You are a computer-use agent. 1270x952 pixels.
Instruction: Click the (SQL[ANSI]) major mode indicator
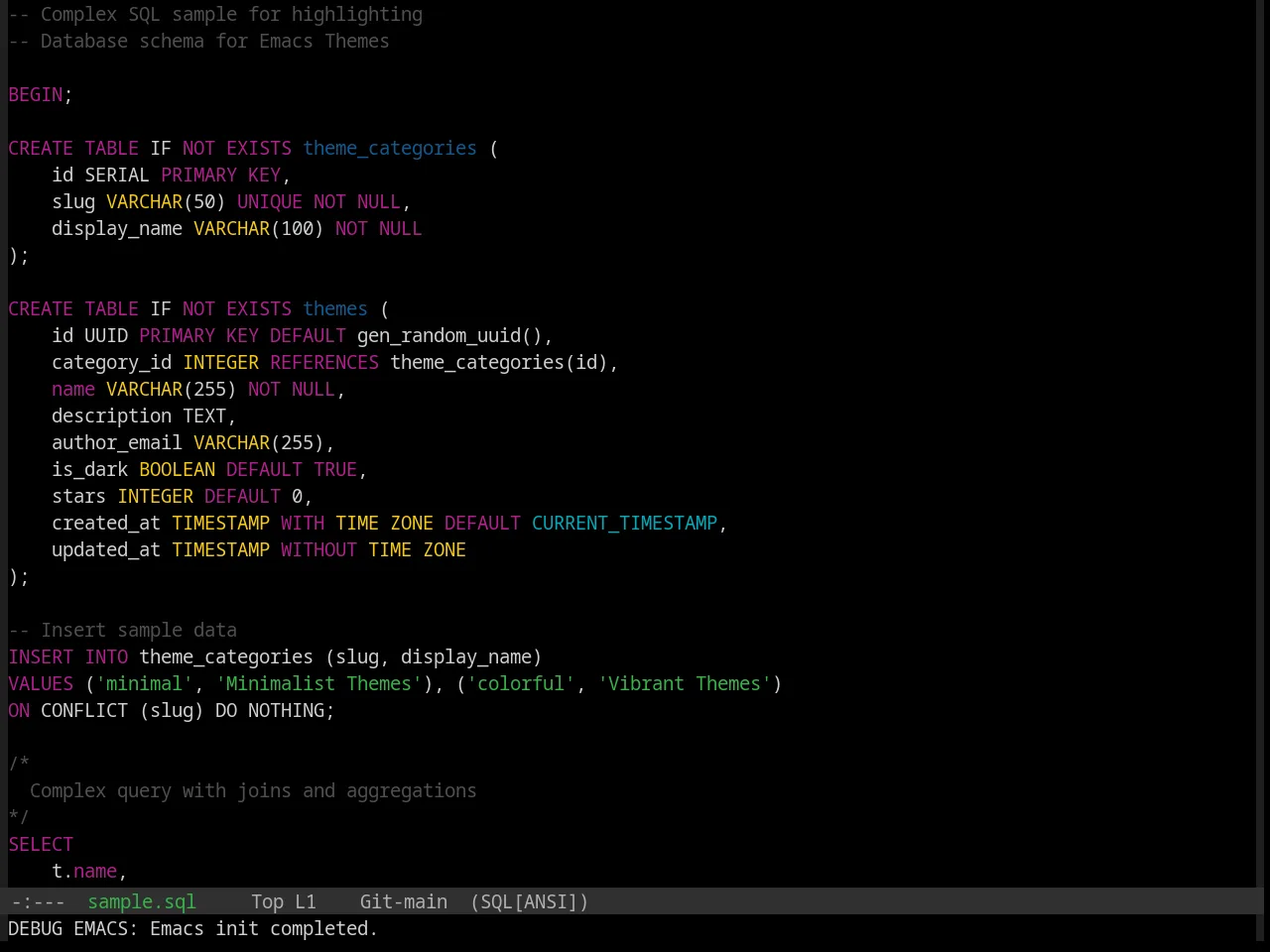tap(529, 901)
